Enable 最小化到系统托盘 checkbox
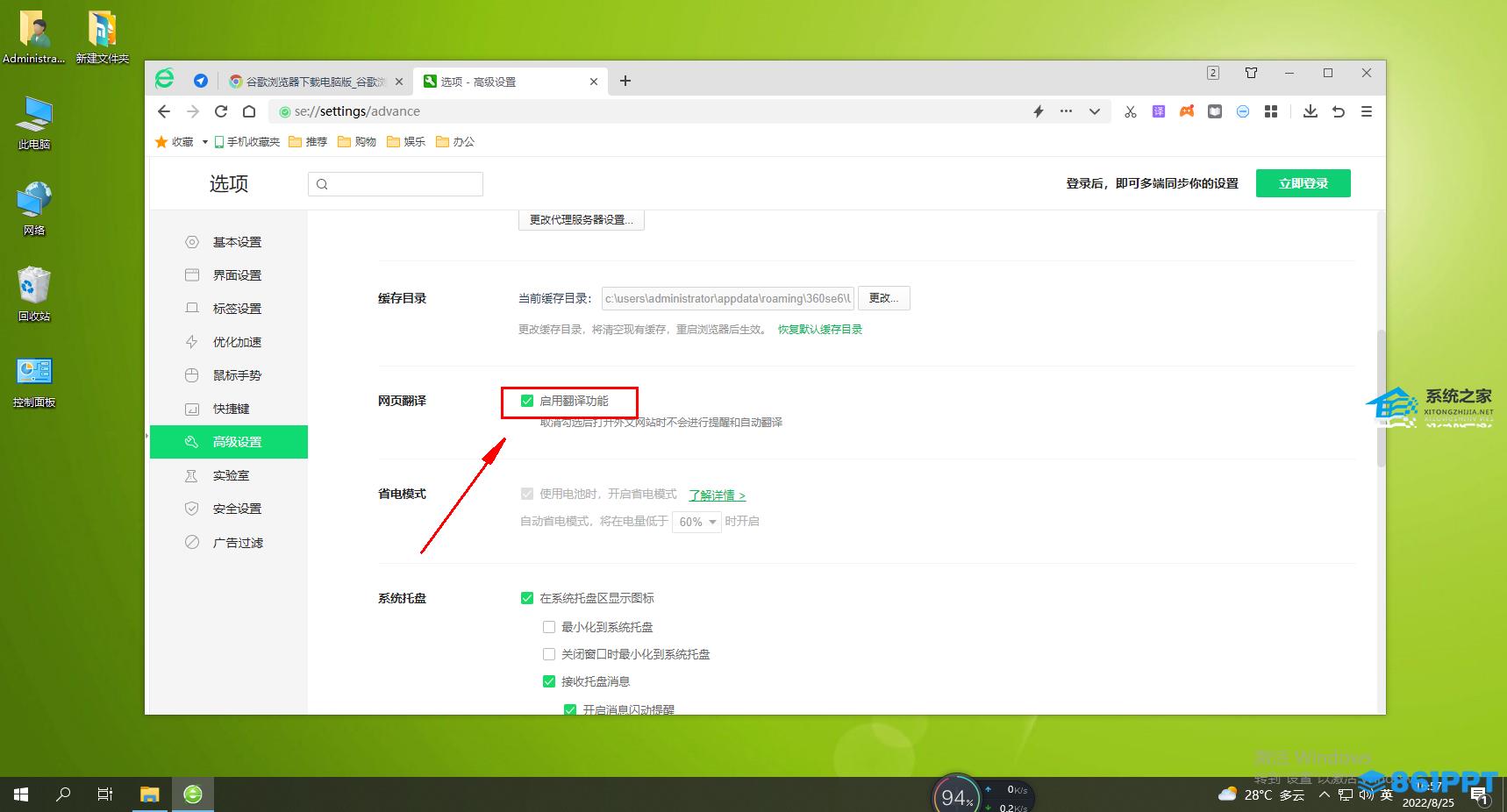The height and width of the screenshot is (812, 1507). coord(549,627)
